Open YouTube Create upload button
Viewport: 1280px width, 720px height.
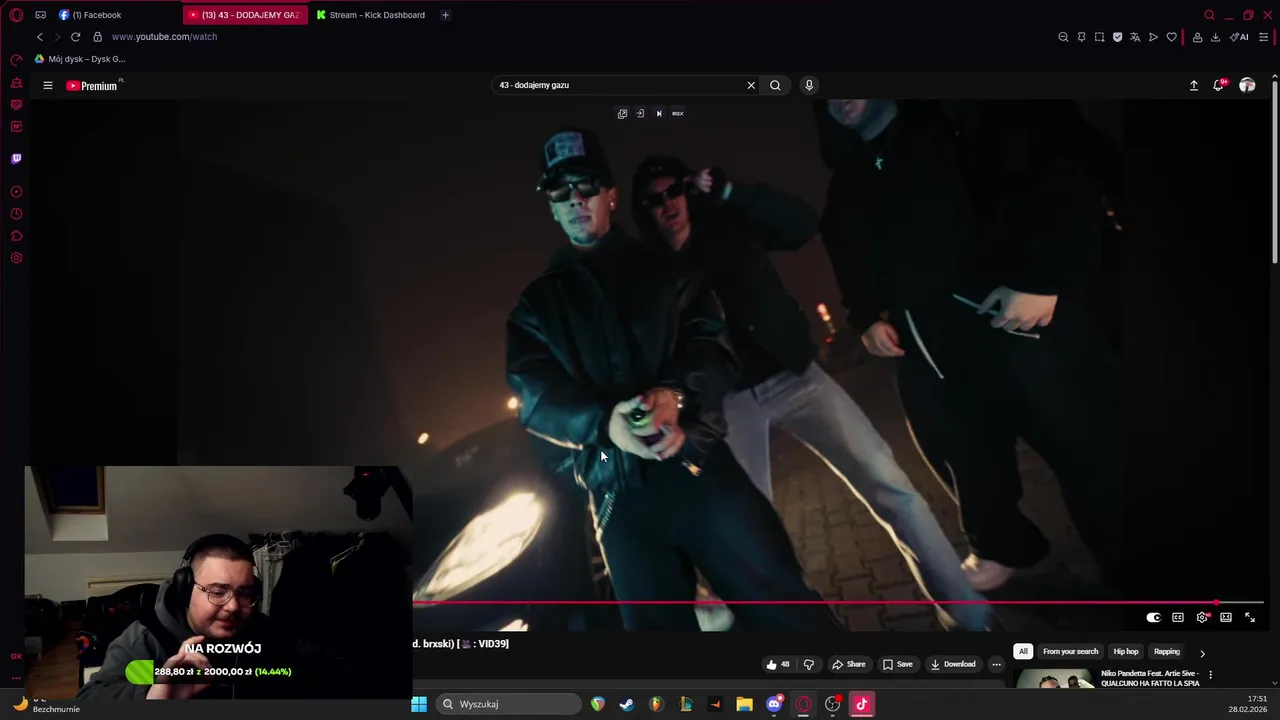click(x=1194, y=86)
